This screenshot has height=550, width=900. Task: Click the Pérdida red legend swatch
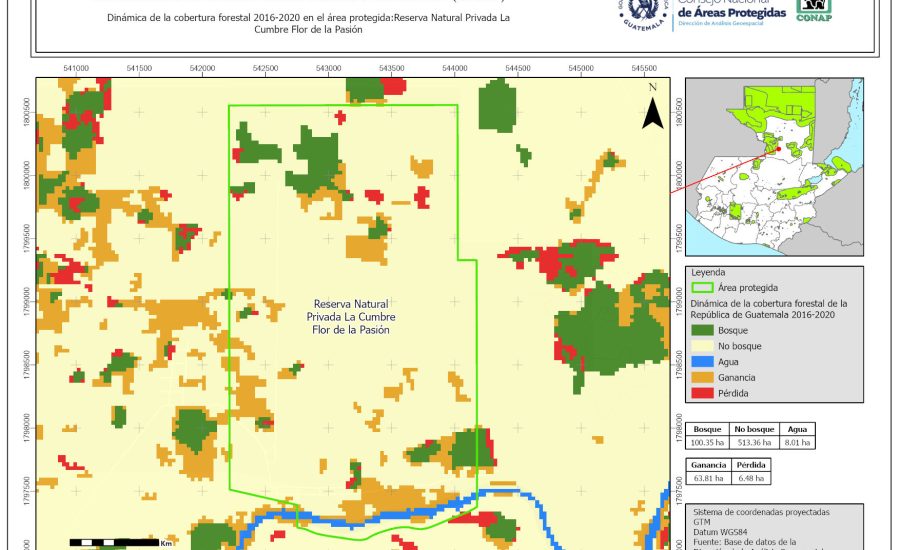click(x=704, y=393)
